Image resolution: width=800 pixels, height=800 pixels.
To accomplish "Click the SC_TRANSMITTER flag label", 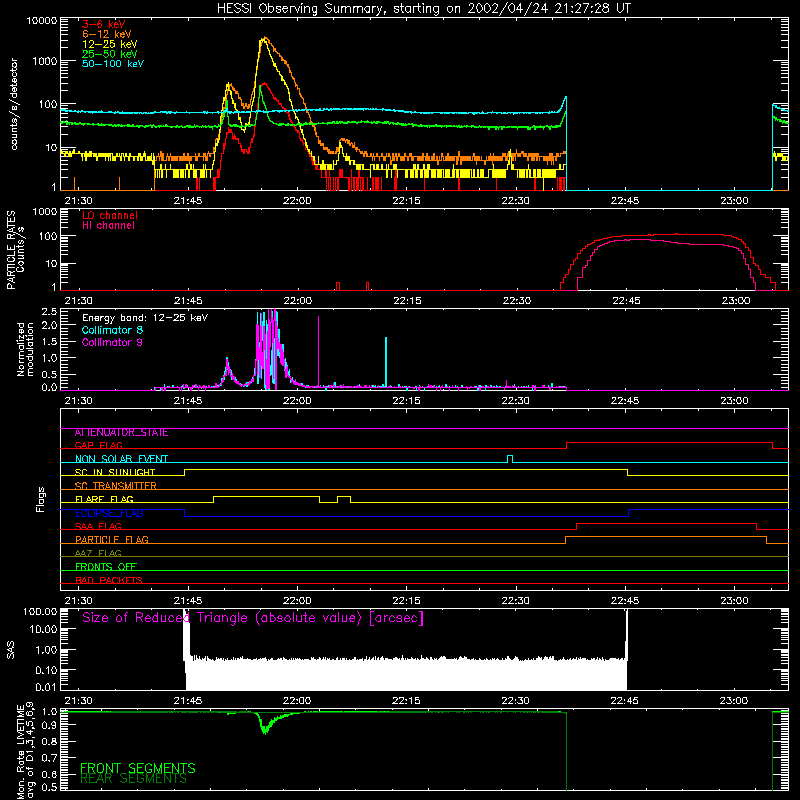I will (x=116, y=486).
